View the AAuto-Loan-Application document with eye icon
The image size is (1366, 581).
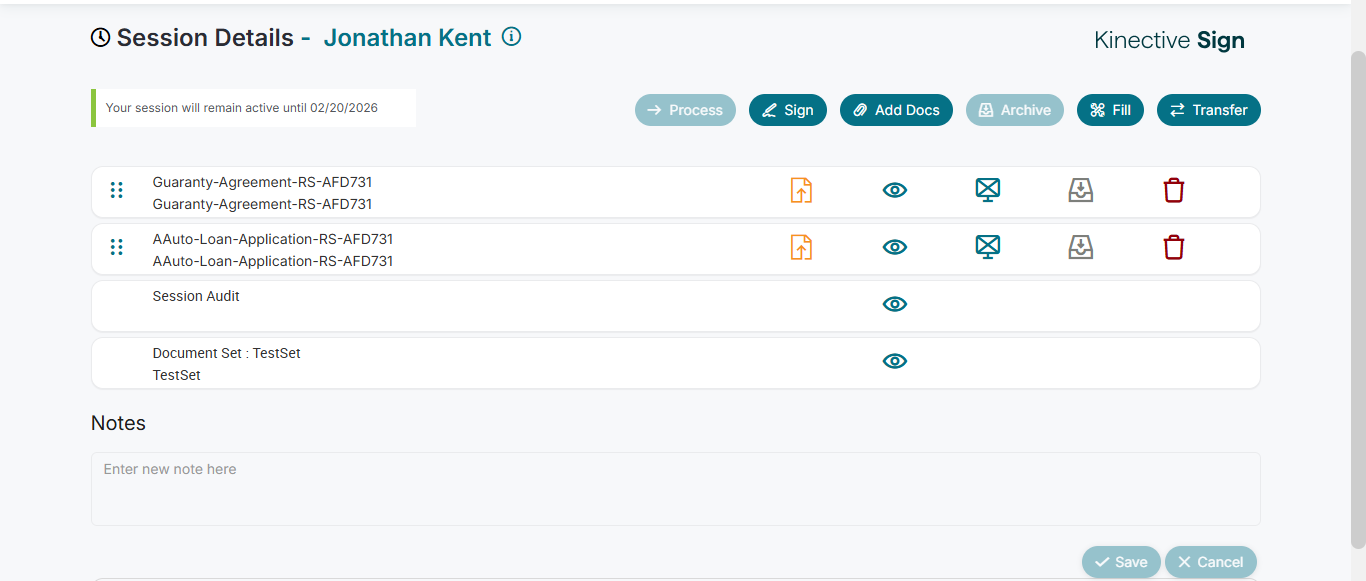[895, 247]
